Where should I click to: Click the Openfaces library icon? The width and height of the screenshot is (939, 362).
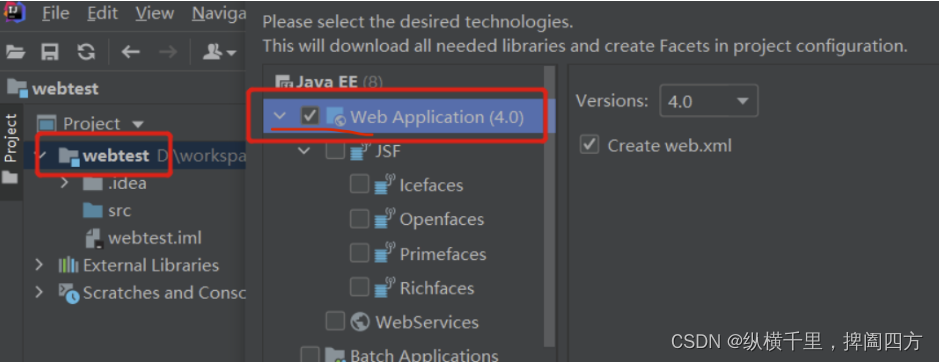[x=385, y=219]
